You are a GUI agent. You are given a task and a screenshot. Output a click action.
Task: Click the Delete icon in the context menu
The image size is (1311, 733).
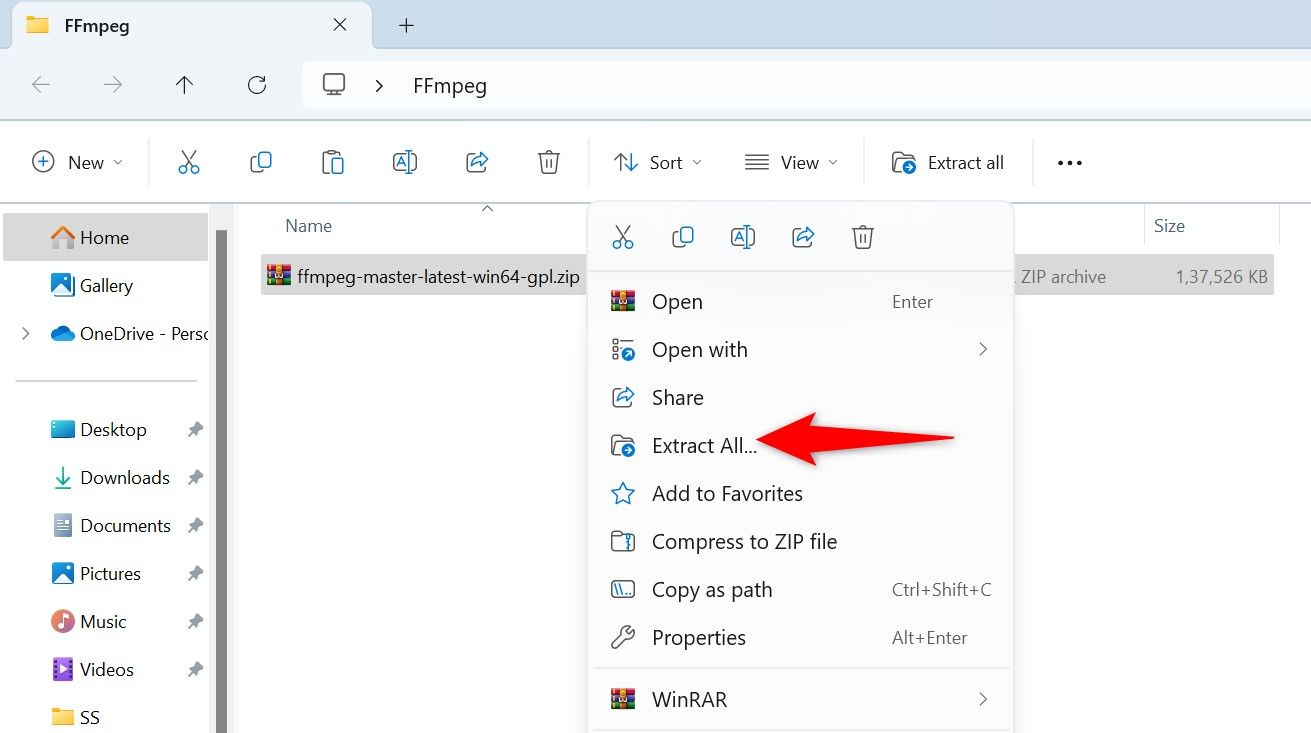tap(863, 237)
